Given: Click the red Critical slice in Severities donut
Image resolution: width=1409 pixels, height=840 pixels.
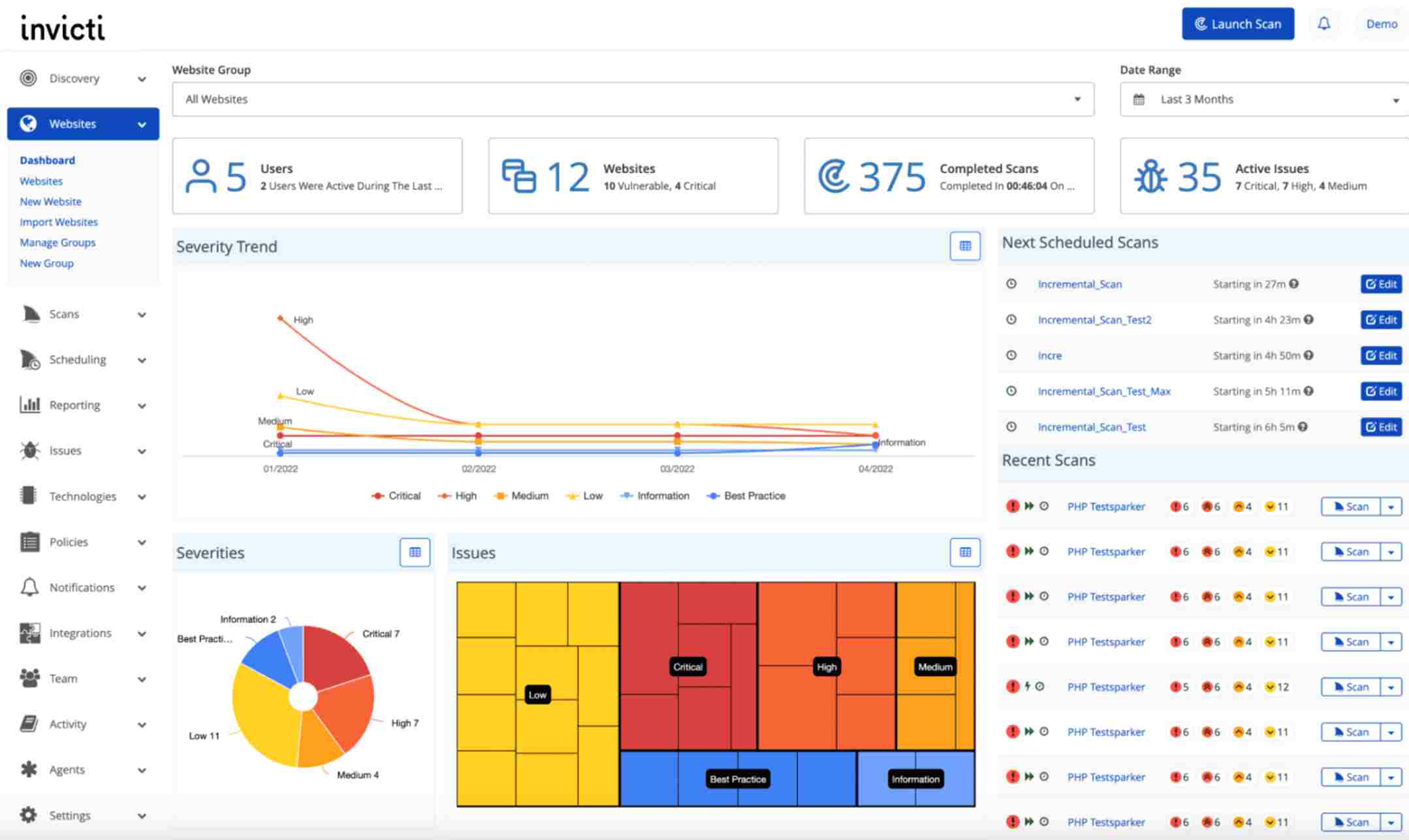Looking at the screenshot, I should pos(333,653).
